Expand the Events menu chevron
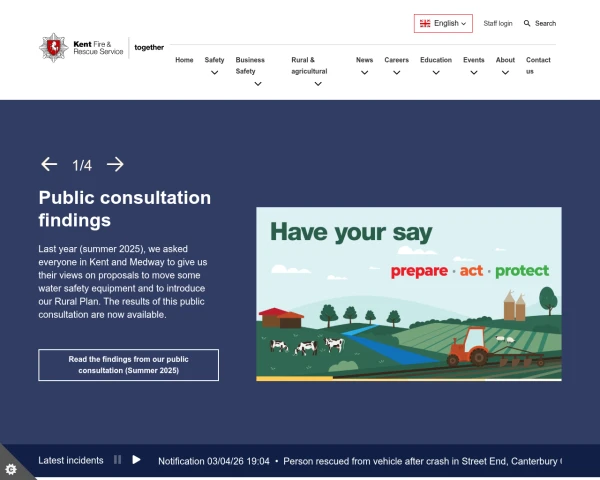 coord(474,72)
